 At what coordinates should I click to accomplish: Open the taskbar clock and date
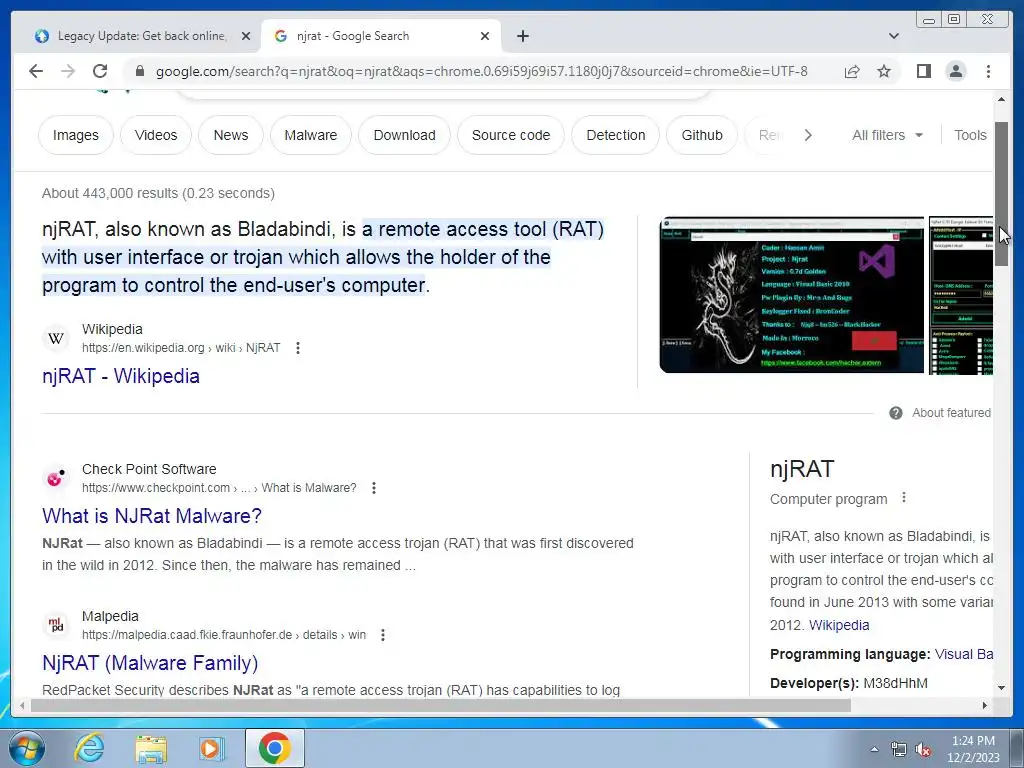pyautogui.click(x=973, y=749)
